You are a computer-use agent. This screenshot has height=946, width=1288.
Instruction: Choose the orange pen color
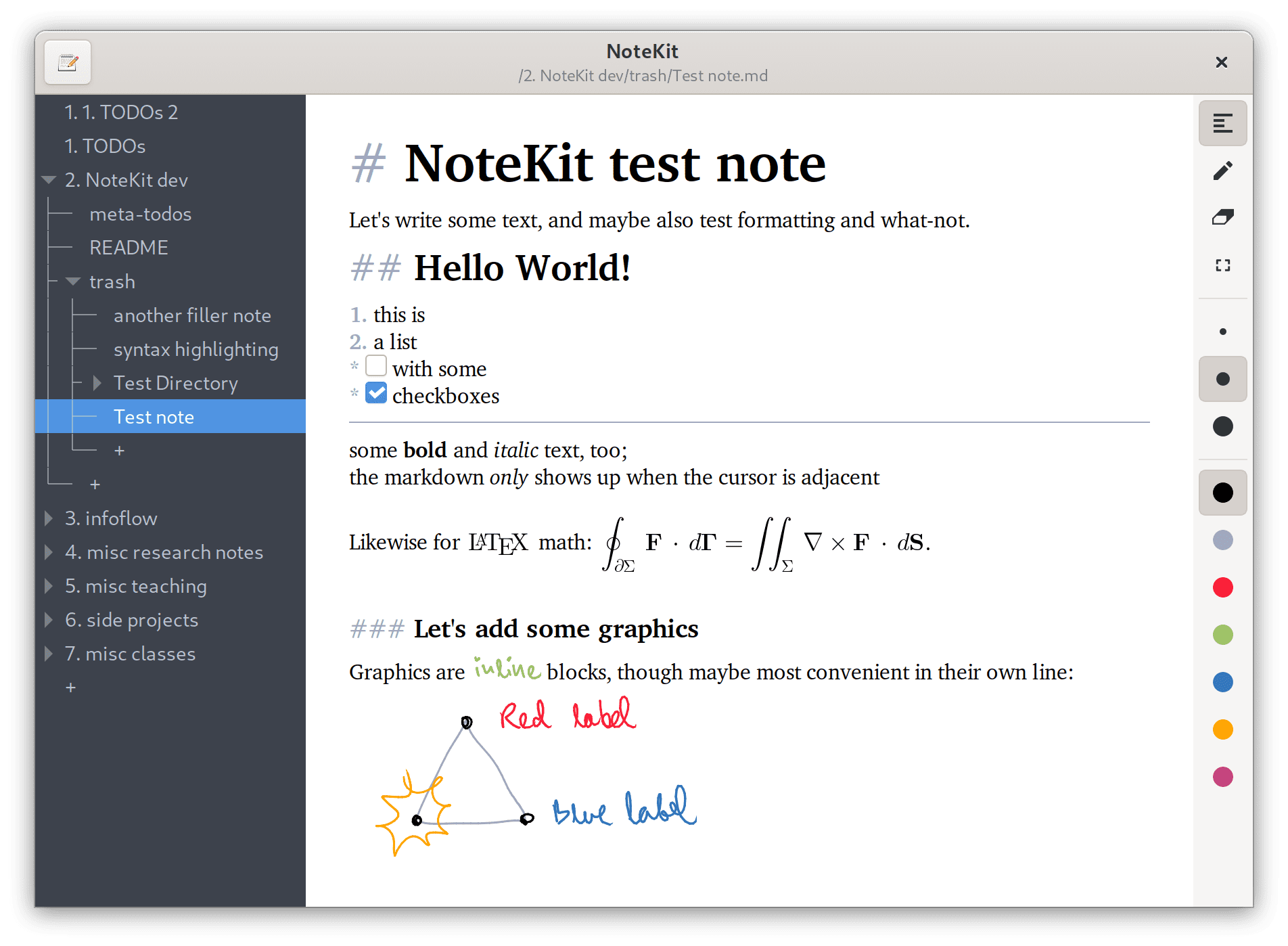[1222, 729]
